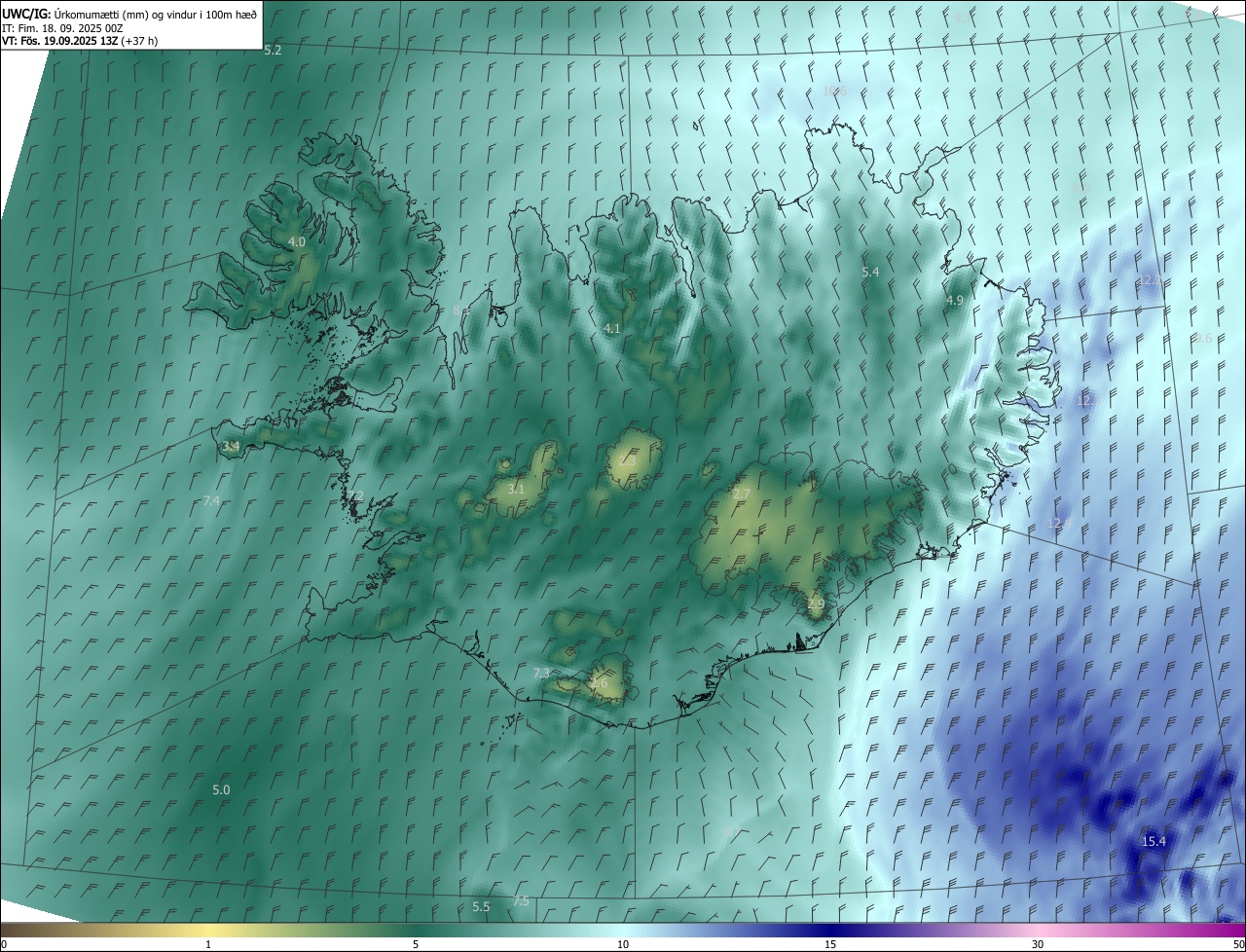Click the 12.3 value label
The width and height of the screenshot is (1246, 952).
point(1087,400)
